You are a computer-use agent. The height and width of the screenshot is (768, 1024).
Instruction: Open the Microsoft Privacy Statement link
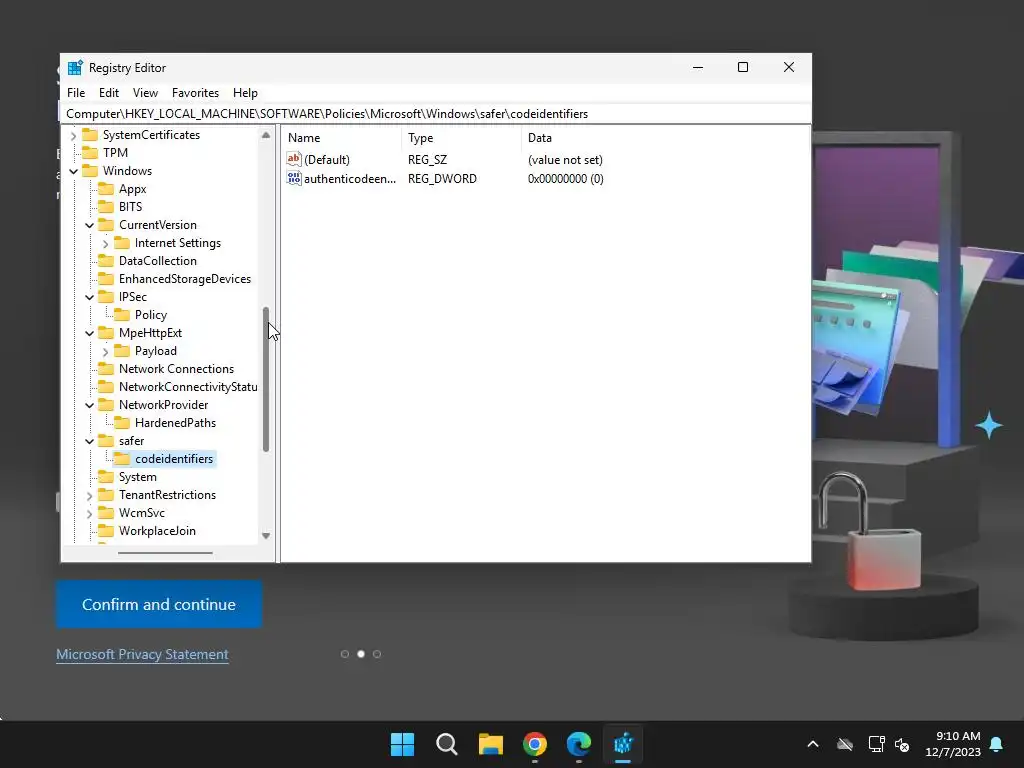(142, 654)
